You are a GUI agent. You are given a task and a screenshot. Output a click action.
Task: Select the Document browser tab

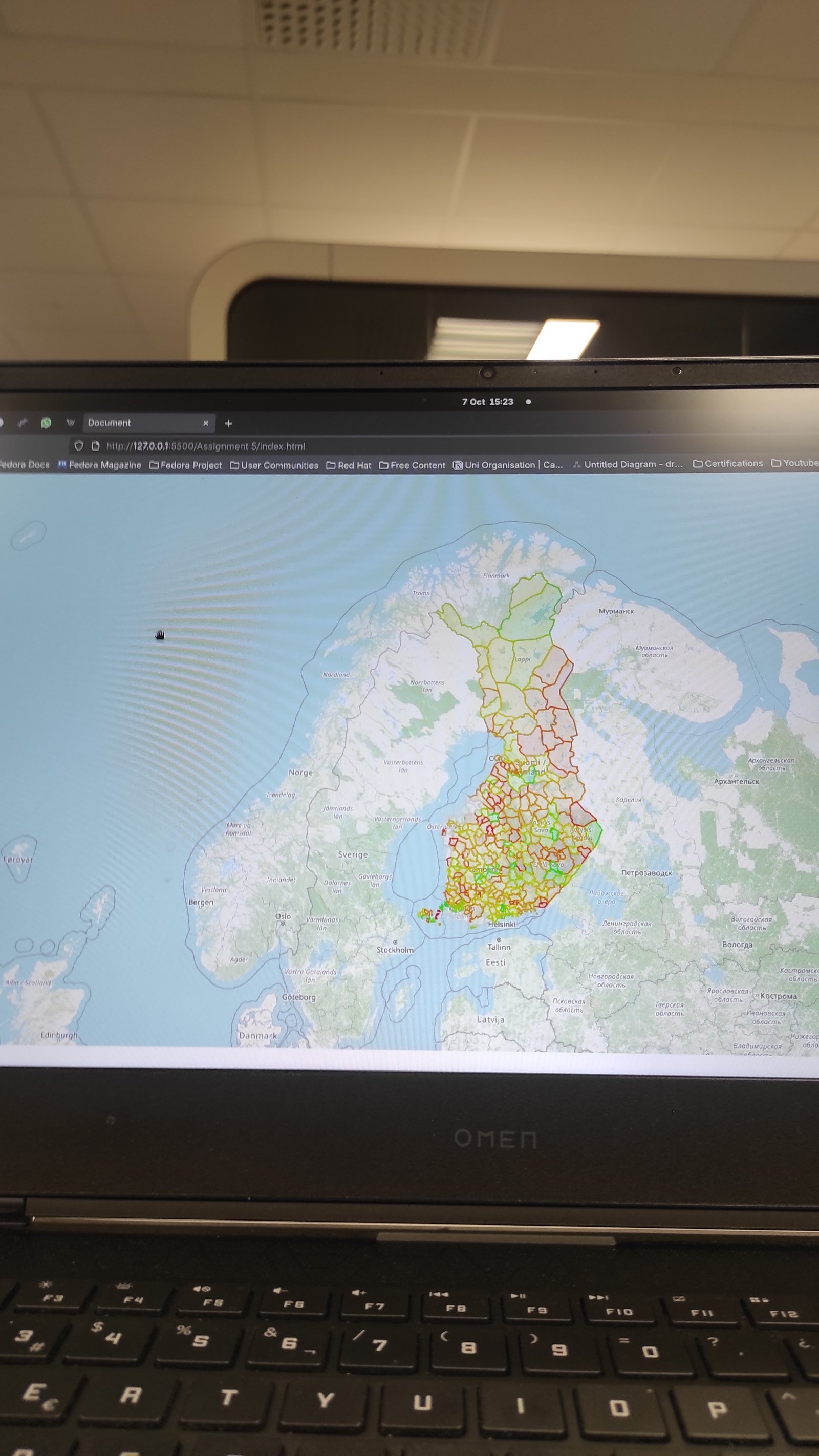click(149, 423)
